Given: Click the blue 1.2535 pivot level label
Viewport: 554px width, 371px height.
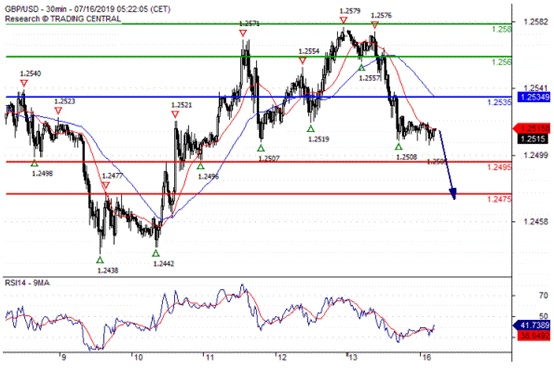Looking at the screenshot, I should (x=499, y=102).
